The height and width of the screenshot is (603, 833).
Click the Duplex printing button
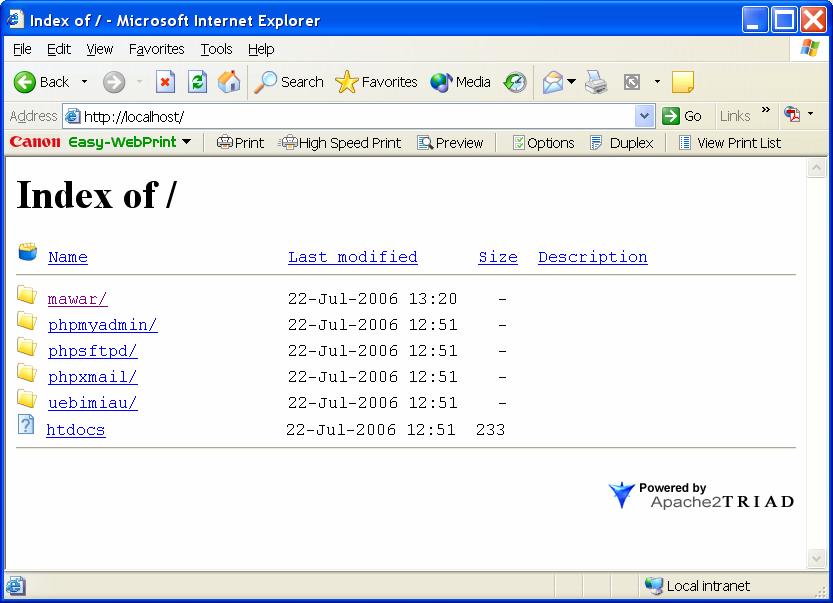(622, 143)
